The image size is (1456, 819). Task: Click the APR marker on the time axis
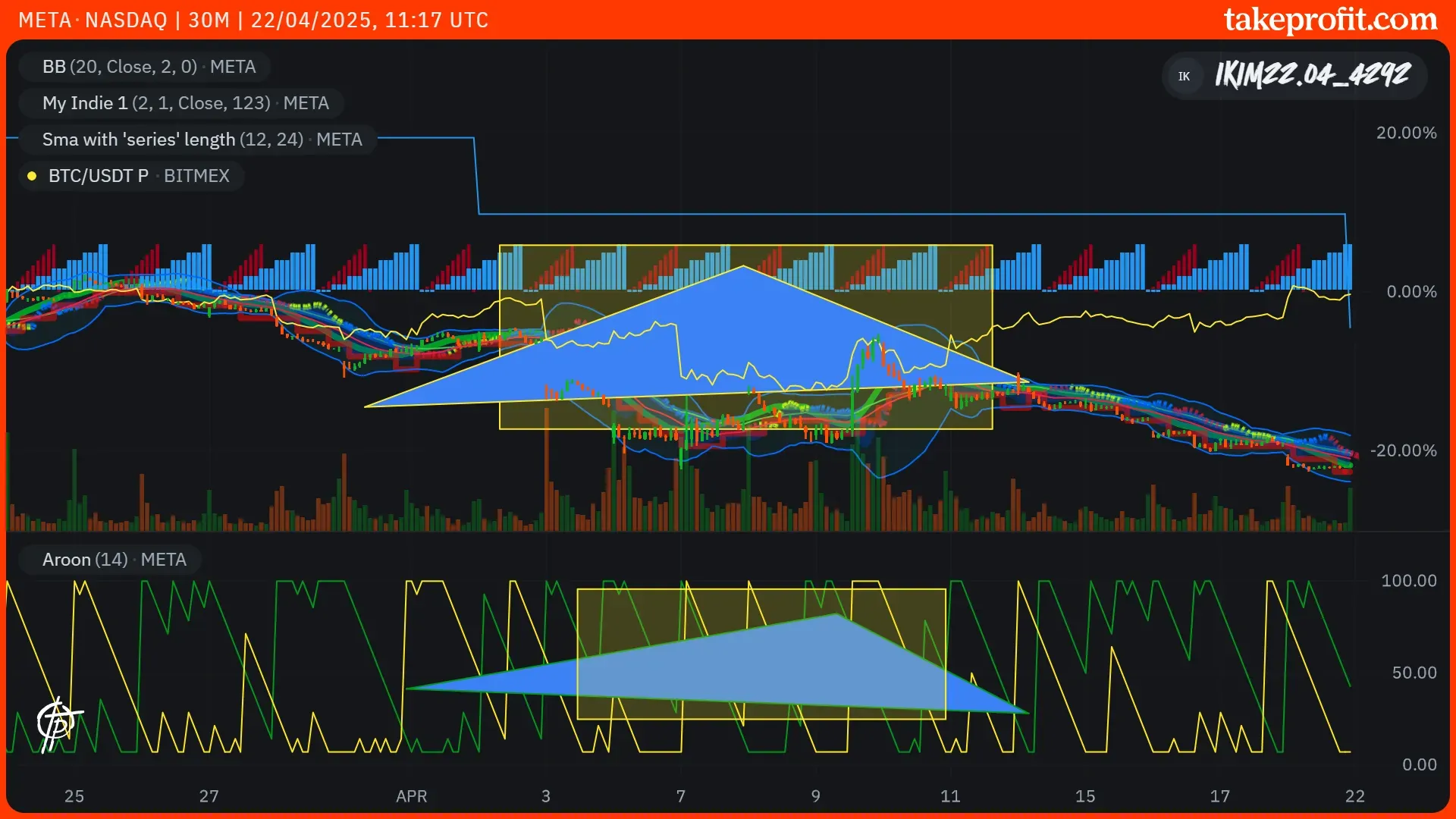[x=411, y=796]
